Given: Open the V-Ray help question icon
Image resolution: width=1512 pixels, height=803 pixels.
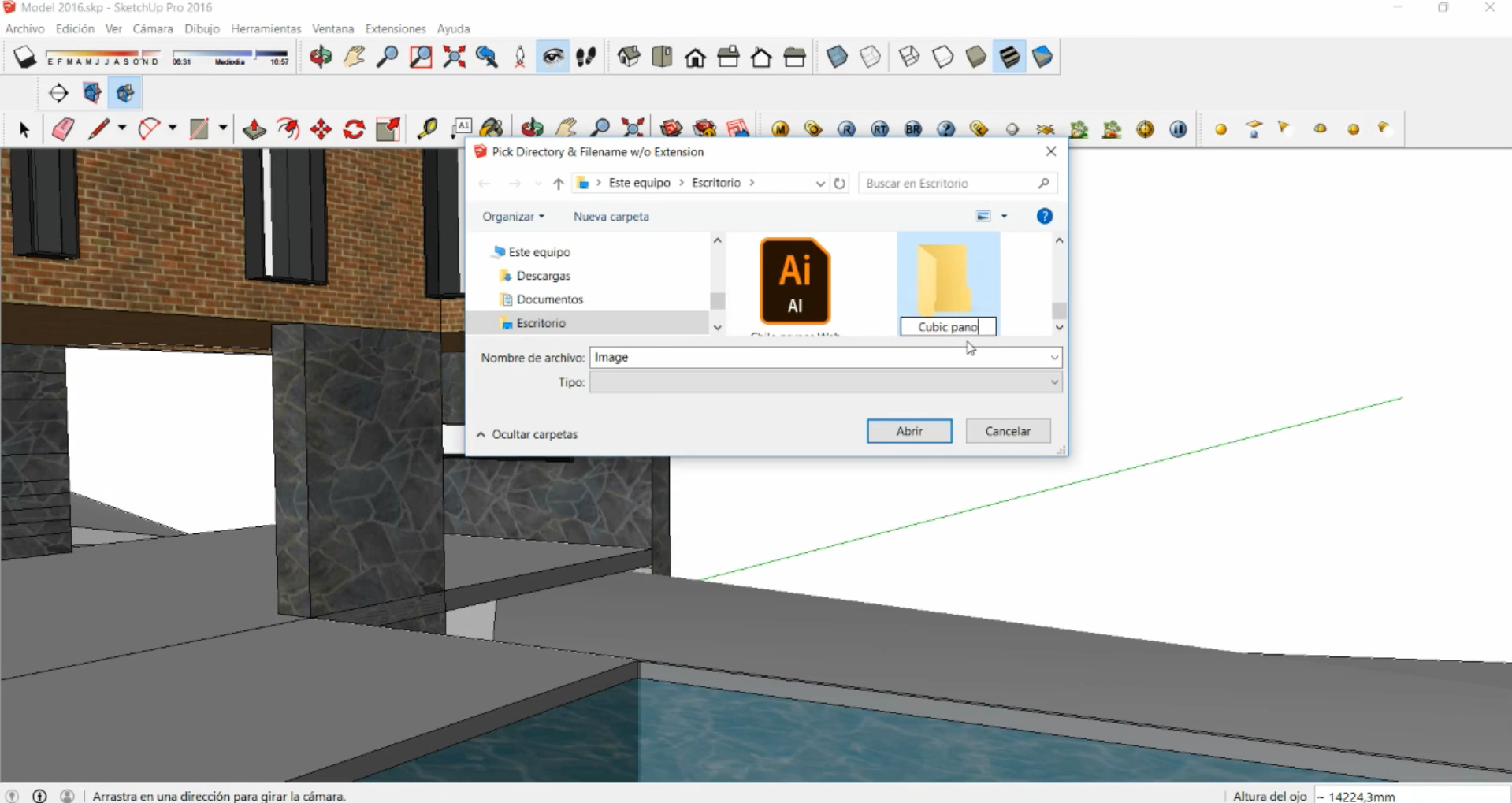Looking at the screenshot, I should (946, 129).
